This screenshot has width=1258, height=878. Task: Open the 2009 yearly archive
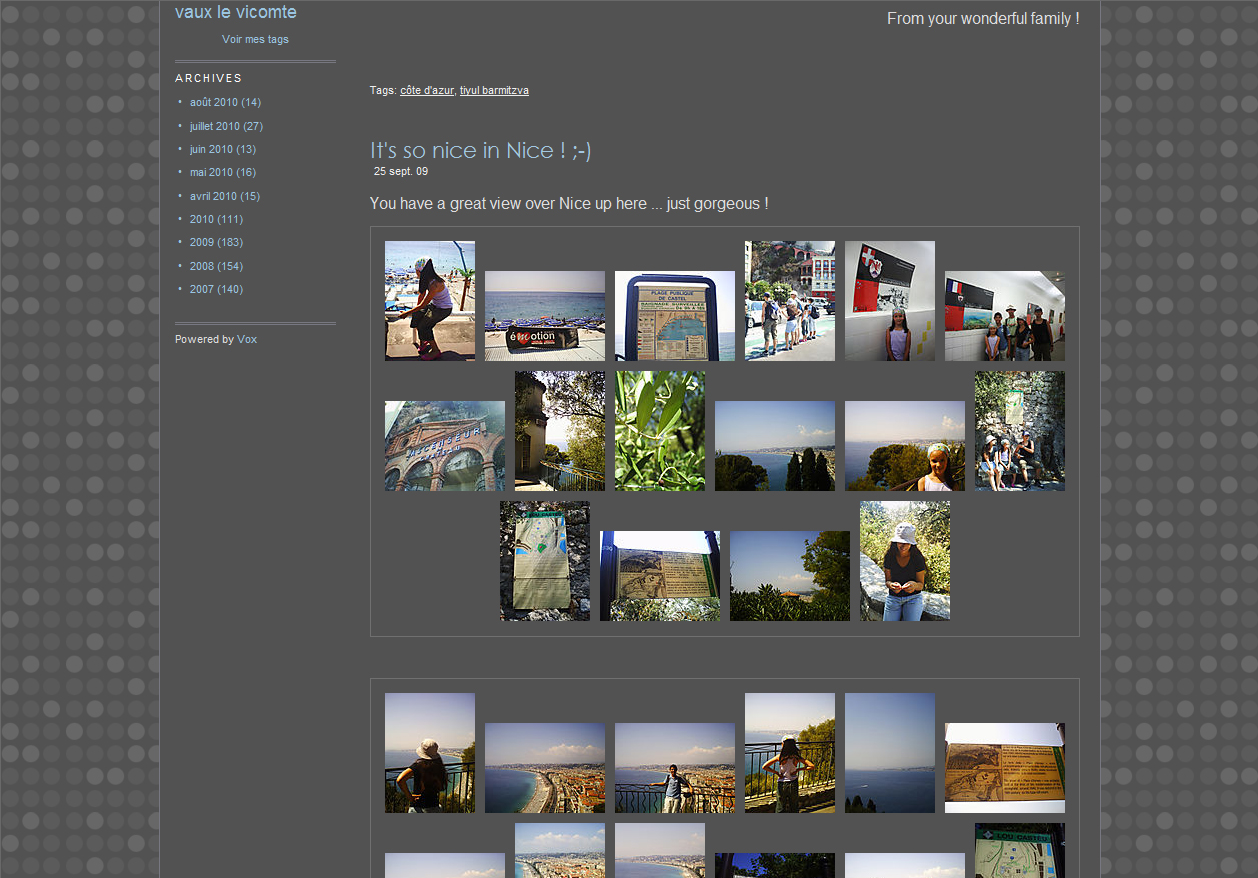pos(201,243)
